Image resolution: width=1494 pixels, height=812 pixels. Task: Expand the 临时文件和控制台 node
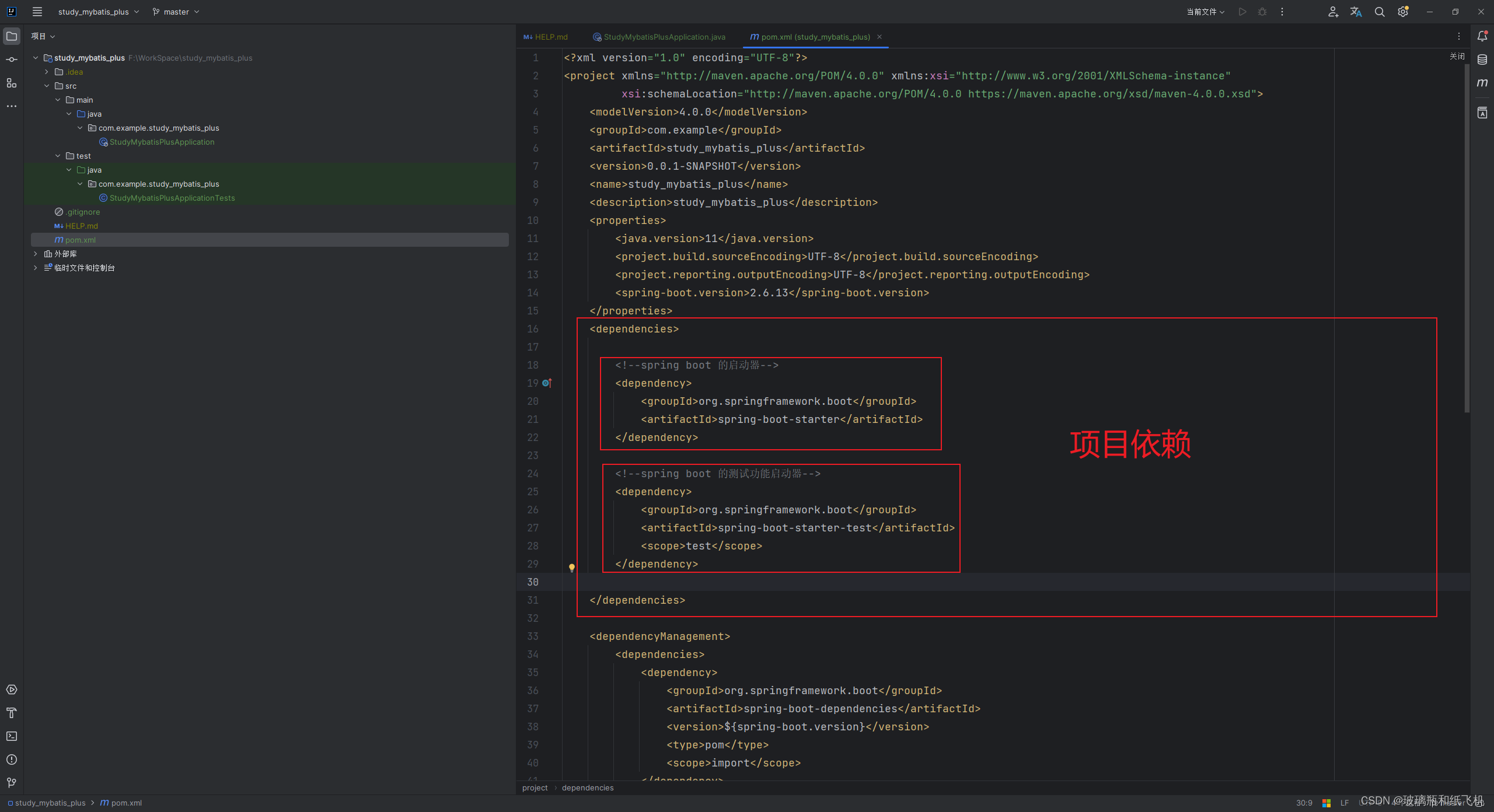(36, 268)
